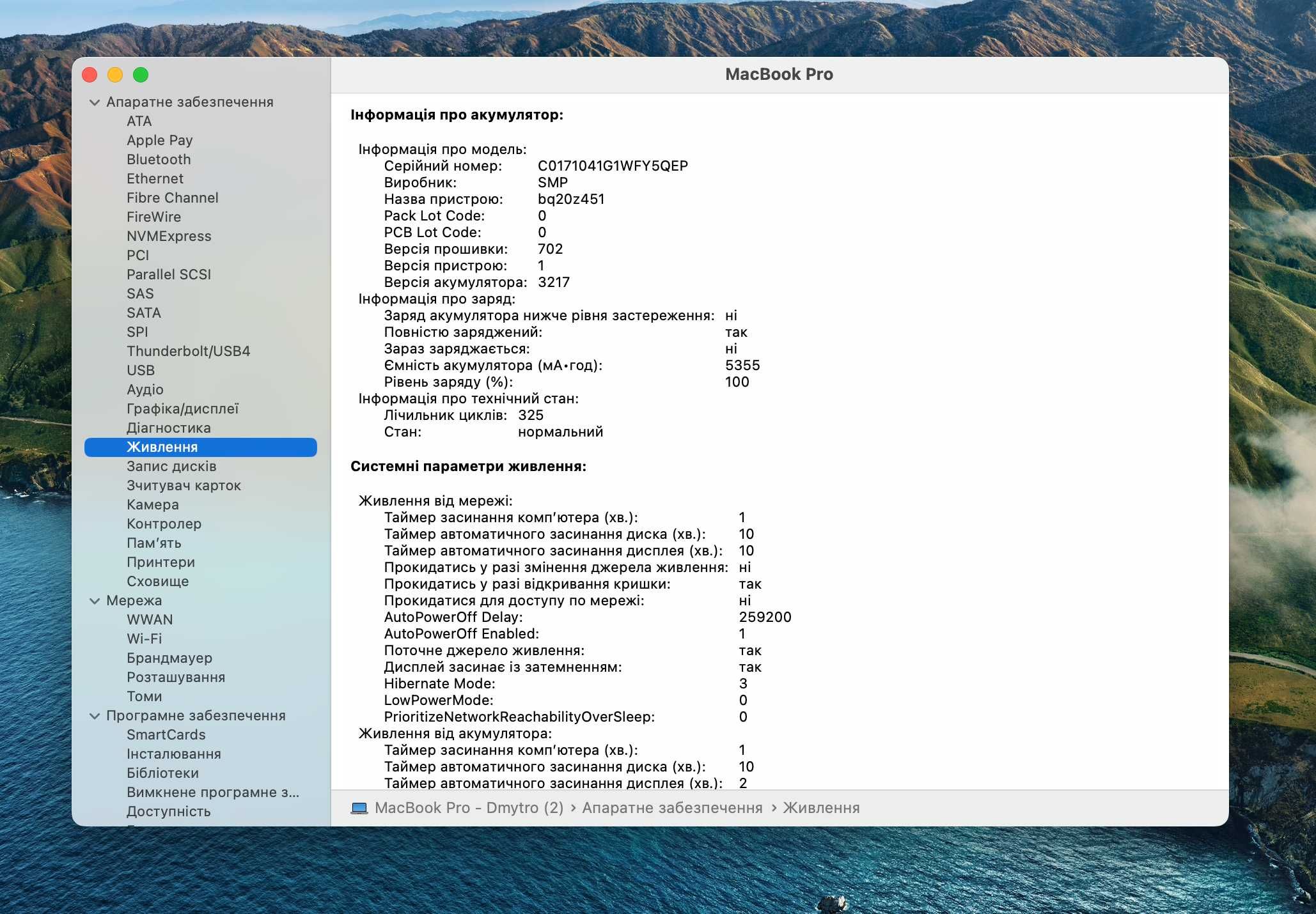The height and width of the screenshot is (914, 1316).
Task: Open Аудіо section
Action: pos(145,390)
